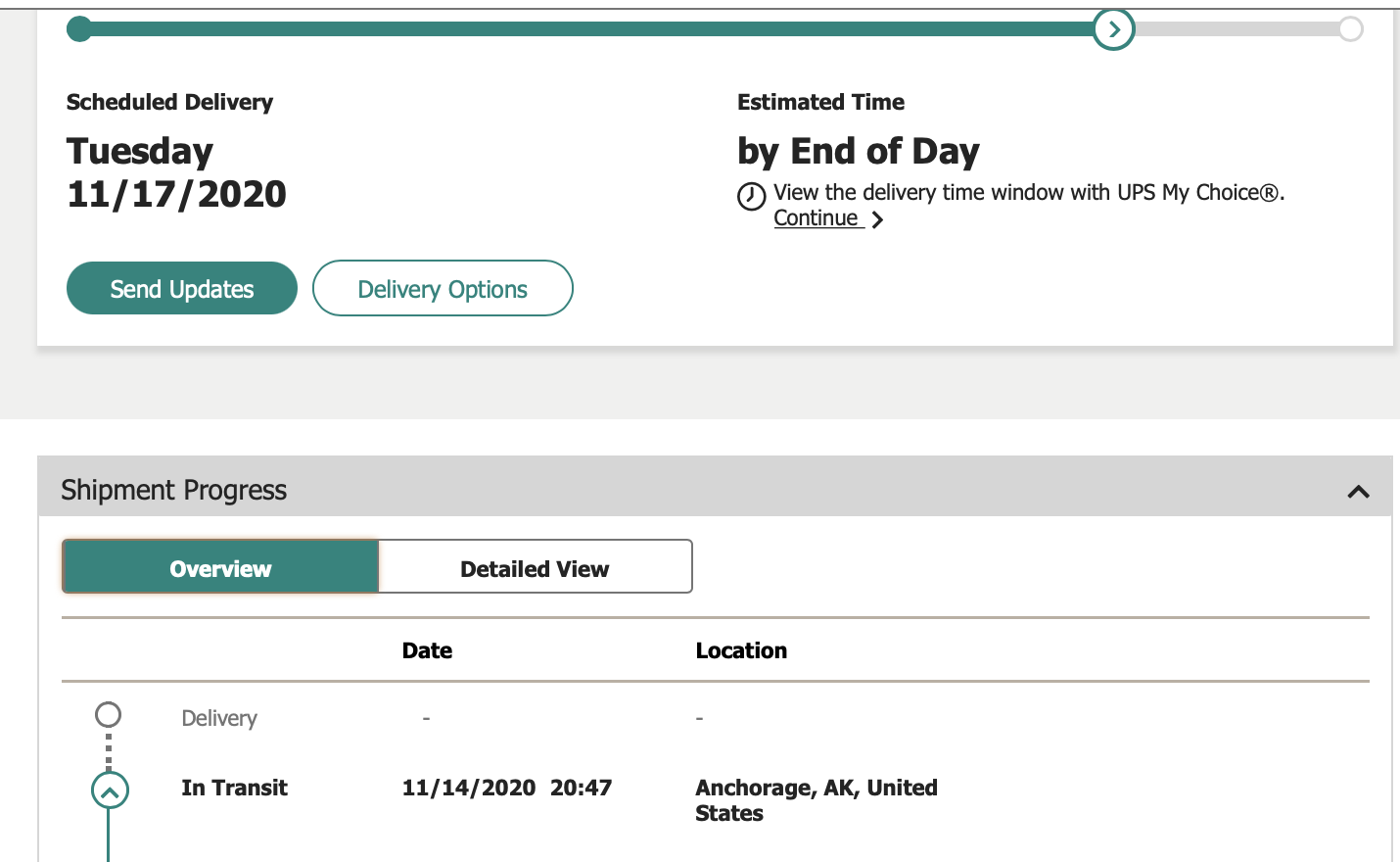Click the clock icon beside delivery window text
Image resolution: width=1400 pixels, height=862 pixels.
(x=751, y=197)
